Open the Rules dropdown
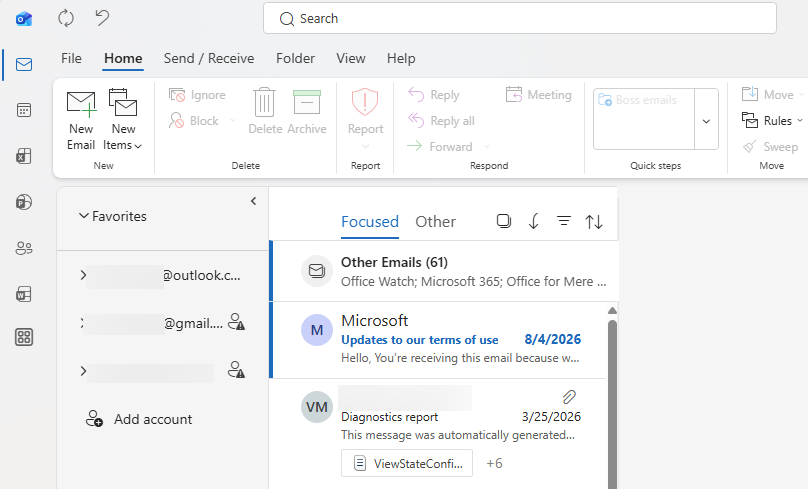 click(772, 121)
